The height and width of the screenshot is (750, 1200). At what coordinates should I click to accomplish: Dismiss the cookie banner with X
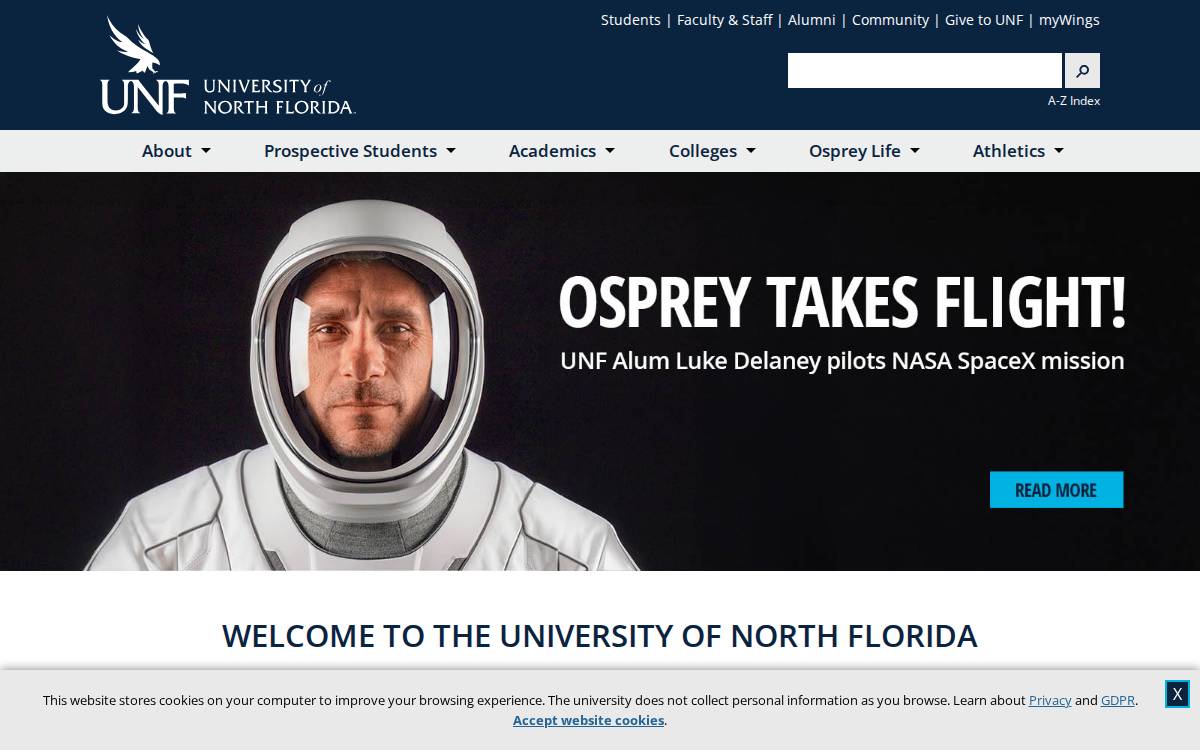point(1177,694)
